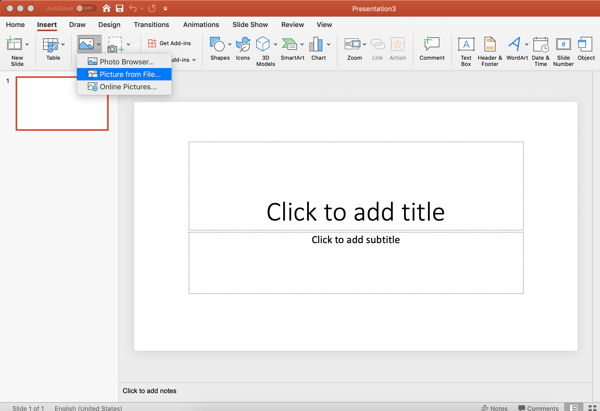Screen dimensions: 600x411
Task: Switch to the Draw tab
Action: pos(77,24)
